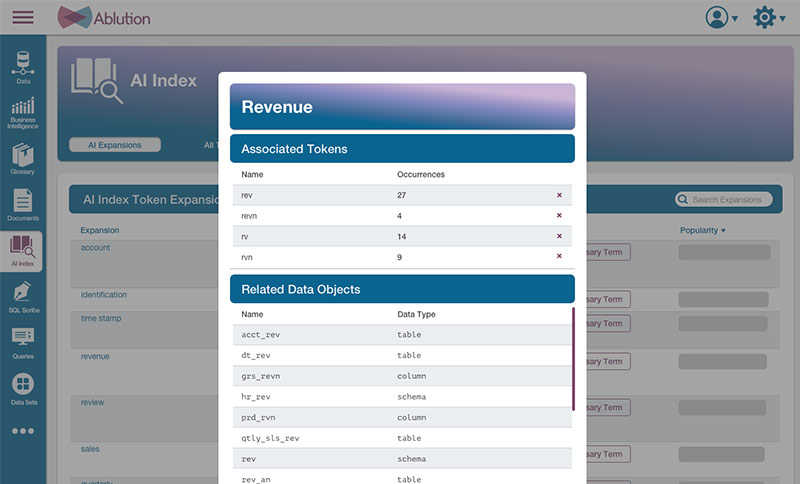Click occurrences value 27 for rev
The width and height of the screenshot is (800, 484).
tap(402, 195)
